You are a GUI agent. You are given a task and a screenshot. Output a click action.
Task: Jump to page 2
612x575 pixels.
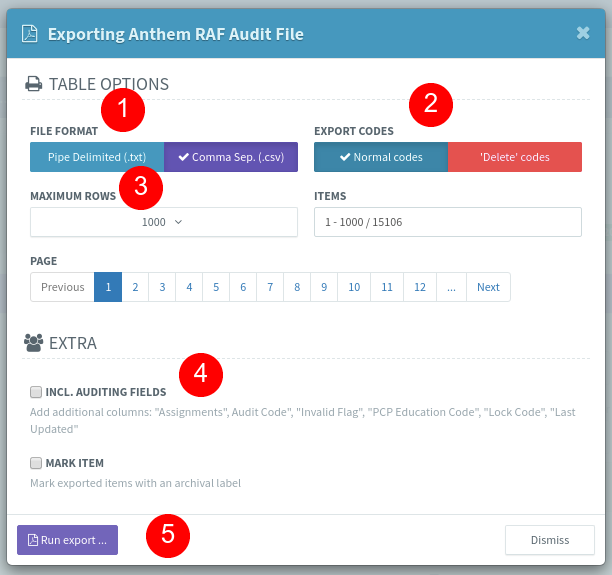[x=135, y=287]
